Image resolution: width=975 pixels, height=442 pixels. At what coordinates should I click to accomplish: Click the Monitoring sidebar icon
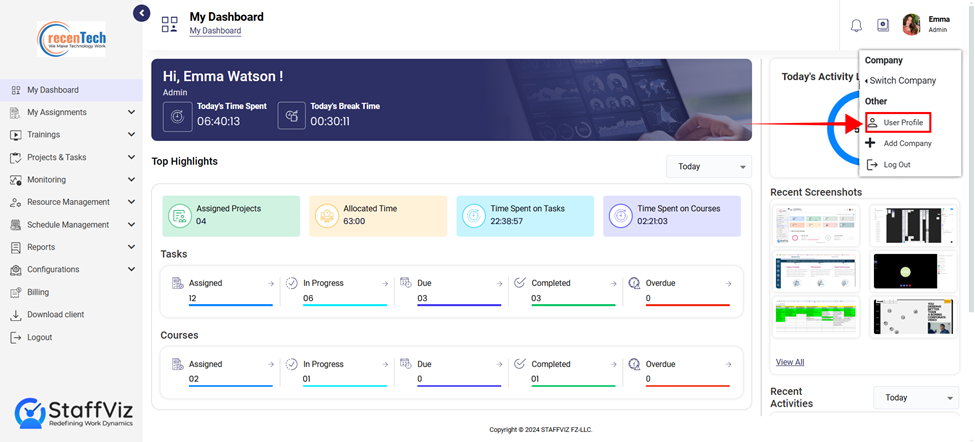[x=16, y=180]
